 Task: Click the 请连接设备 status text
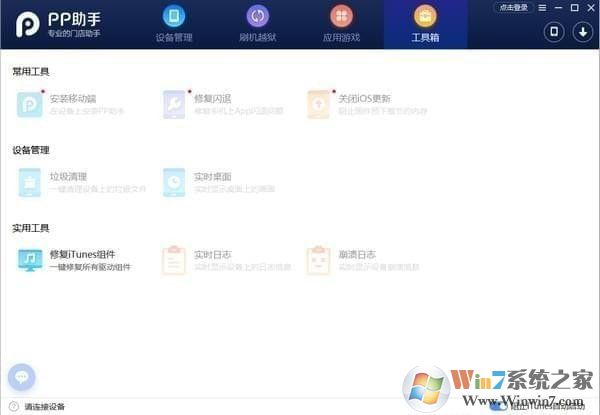pos(44,407)
